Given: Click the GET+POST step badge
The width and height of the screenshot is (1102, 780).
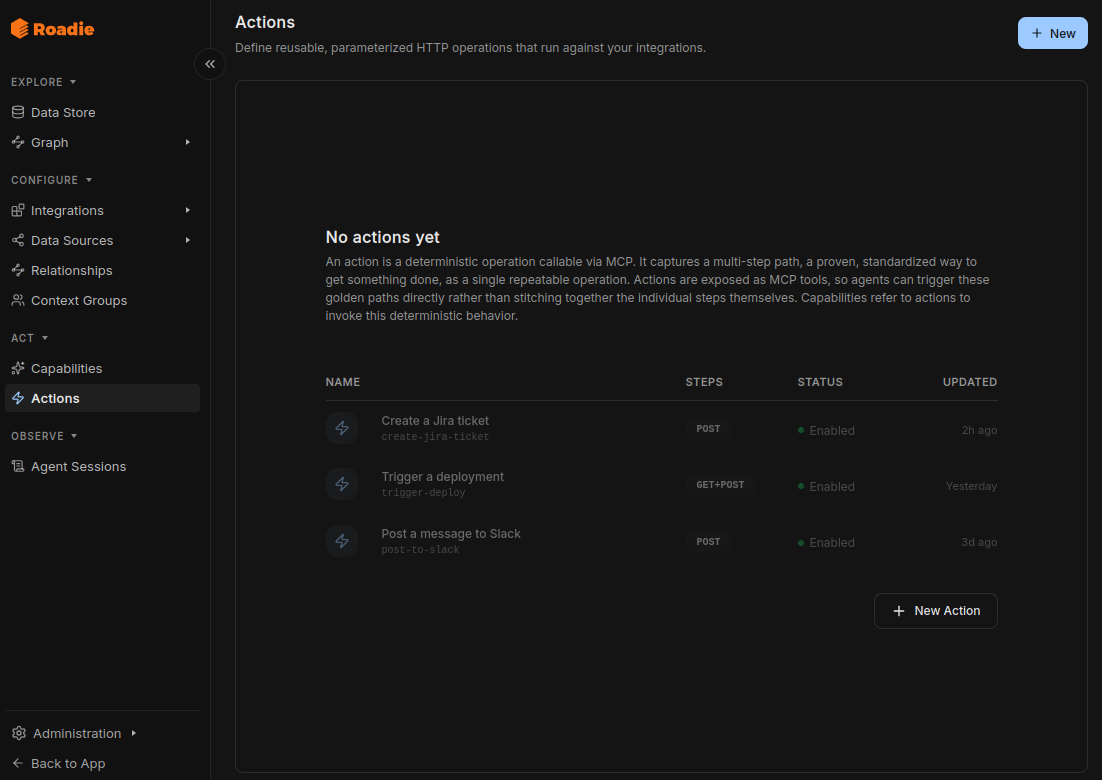Looking at the screenshot, I should [720, 485].
